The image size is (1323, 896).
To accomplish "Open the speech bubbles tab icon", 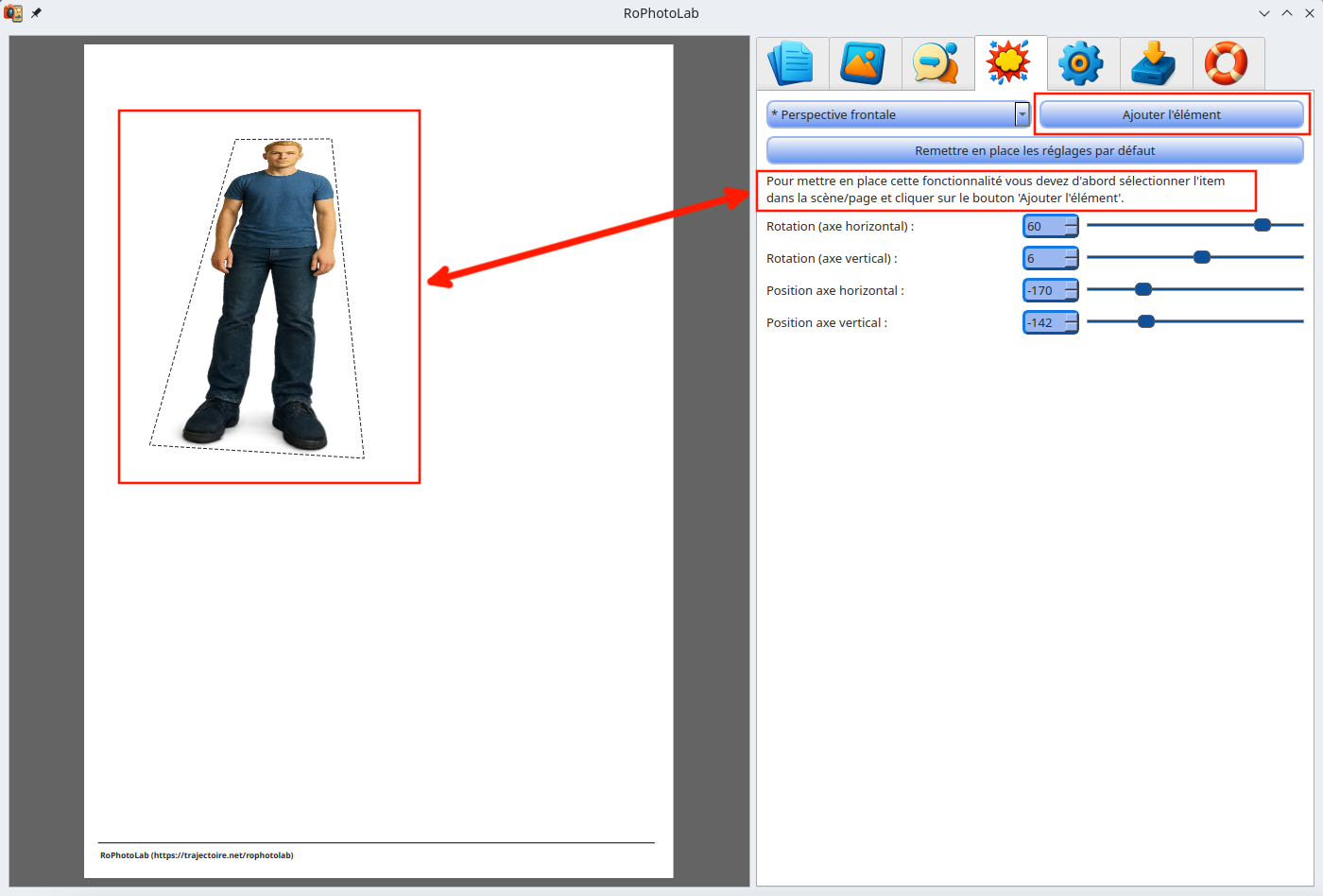I will point(937,63).
